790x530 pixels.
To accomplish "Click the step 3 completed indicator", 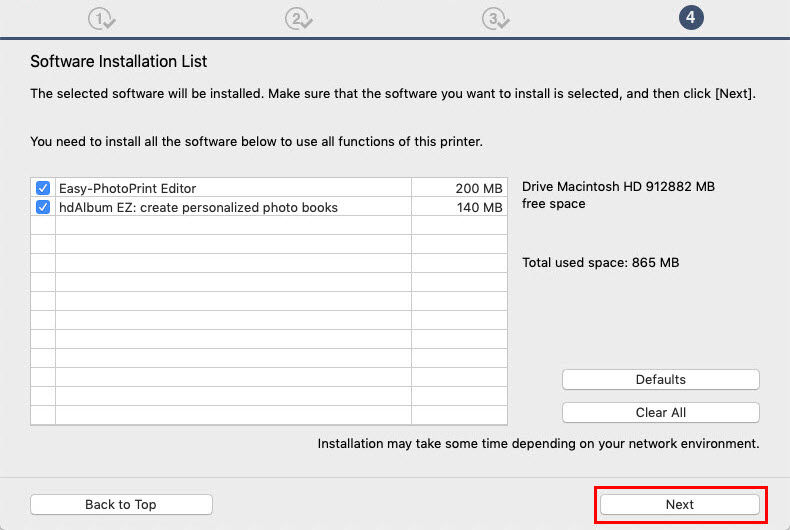I will 495,19.
